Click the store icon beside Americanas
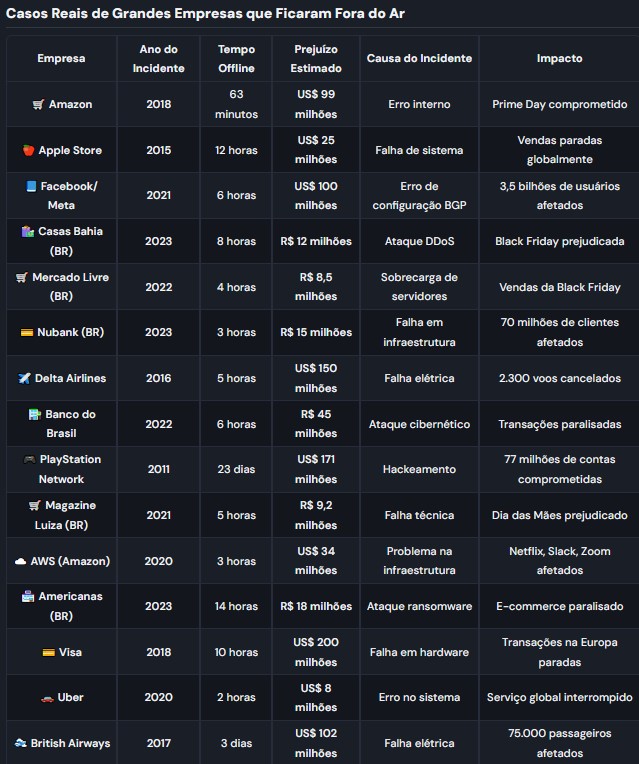Viewport: 639px width, 764px height. coord(28,597)
